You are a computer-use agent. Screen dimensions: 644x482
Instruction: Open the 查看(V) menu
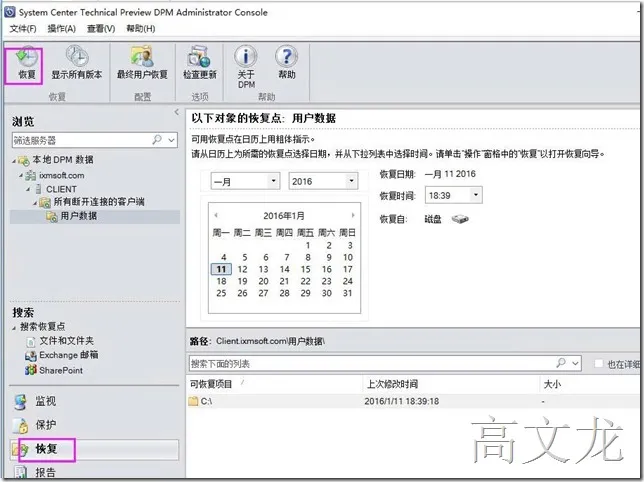point(101,28)
